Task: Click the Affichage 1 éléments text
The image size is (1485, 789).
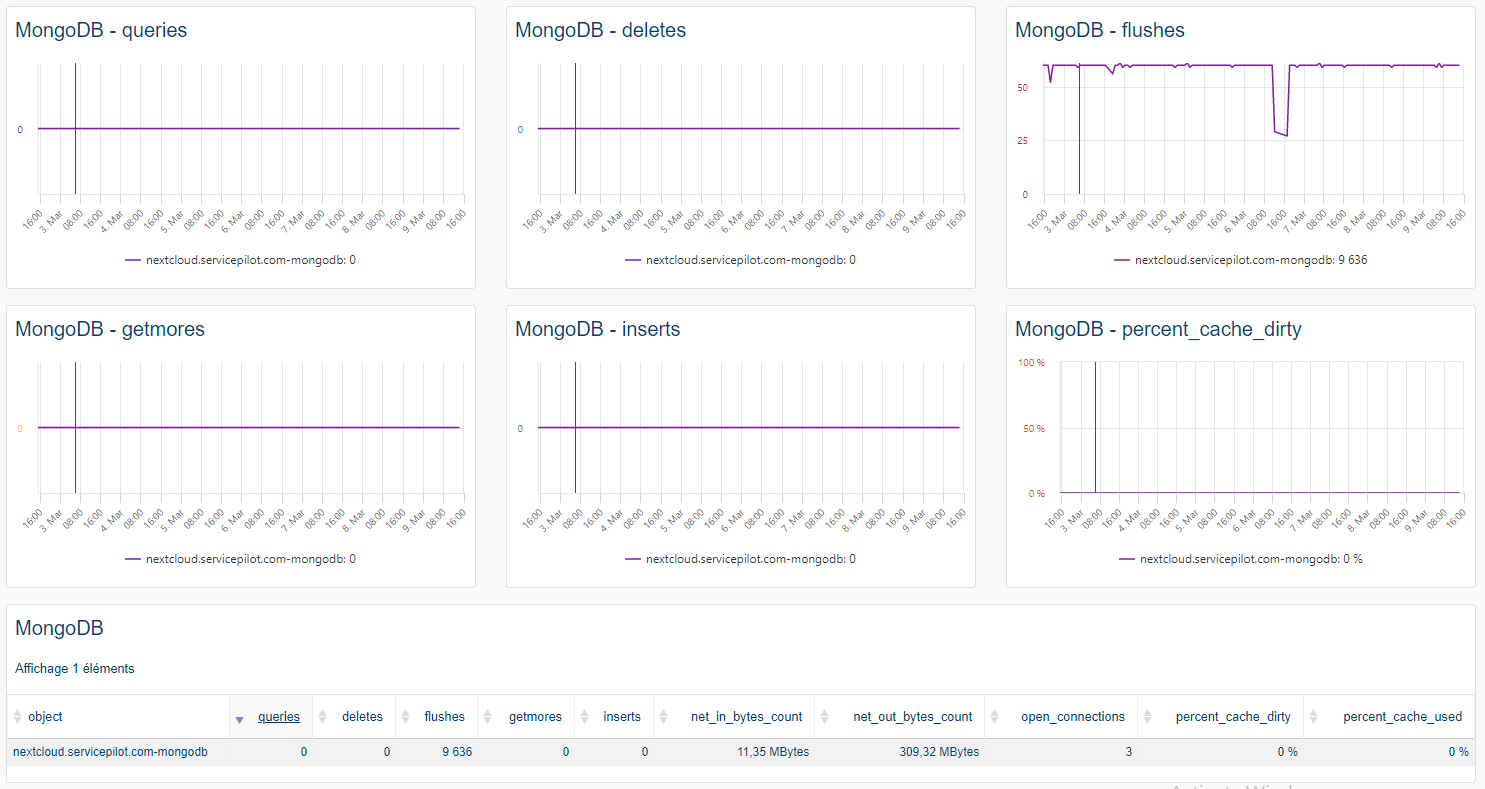Action: tap(74, 668)
